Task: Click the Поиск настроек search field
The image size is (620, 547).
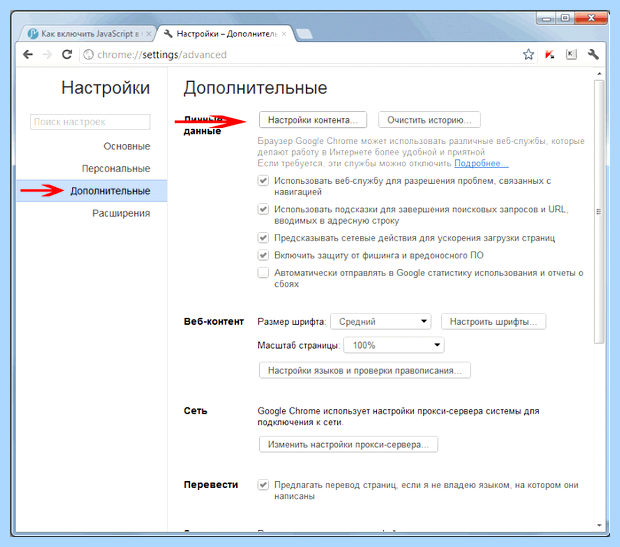Action: tap(90, 122)
